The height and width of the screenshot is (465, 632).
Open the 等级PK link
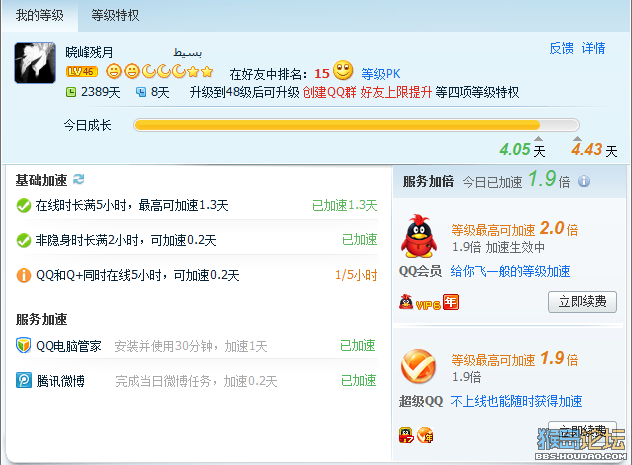381,74
